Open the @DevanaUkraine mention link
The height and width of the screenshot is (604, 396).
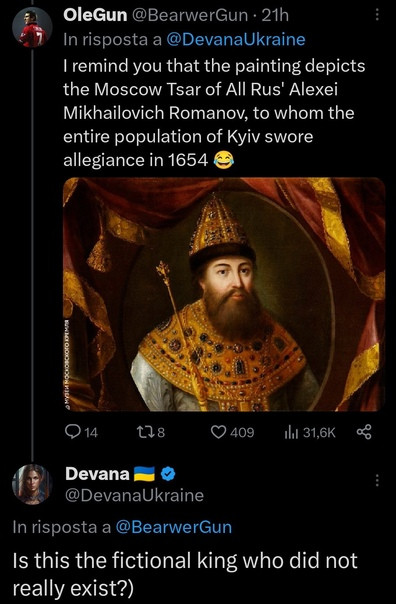tap(236, 39)
